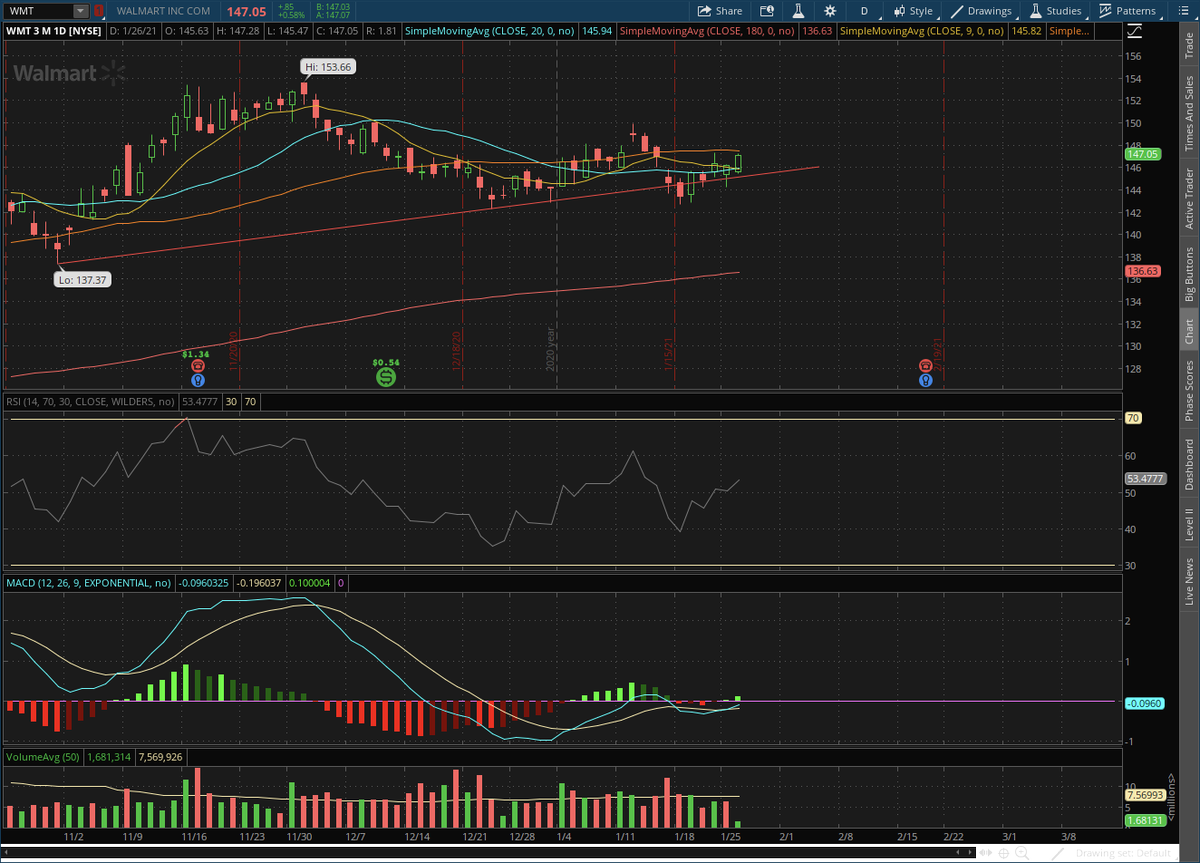Open chart settings gear icon
The width and height of the screenshot is (1200, 863).
click(830, 11)
